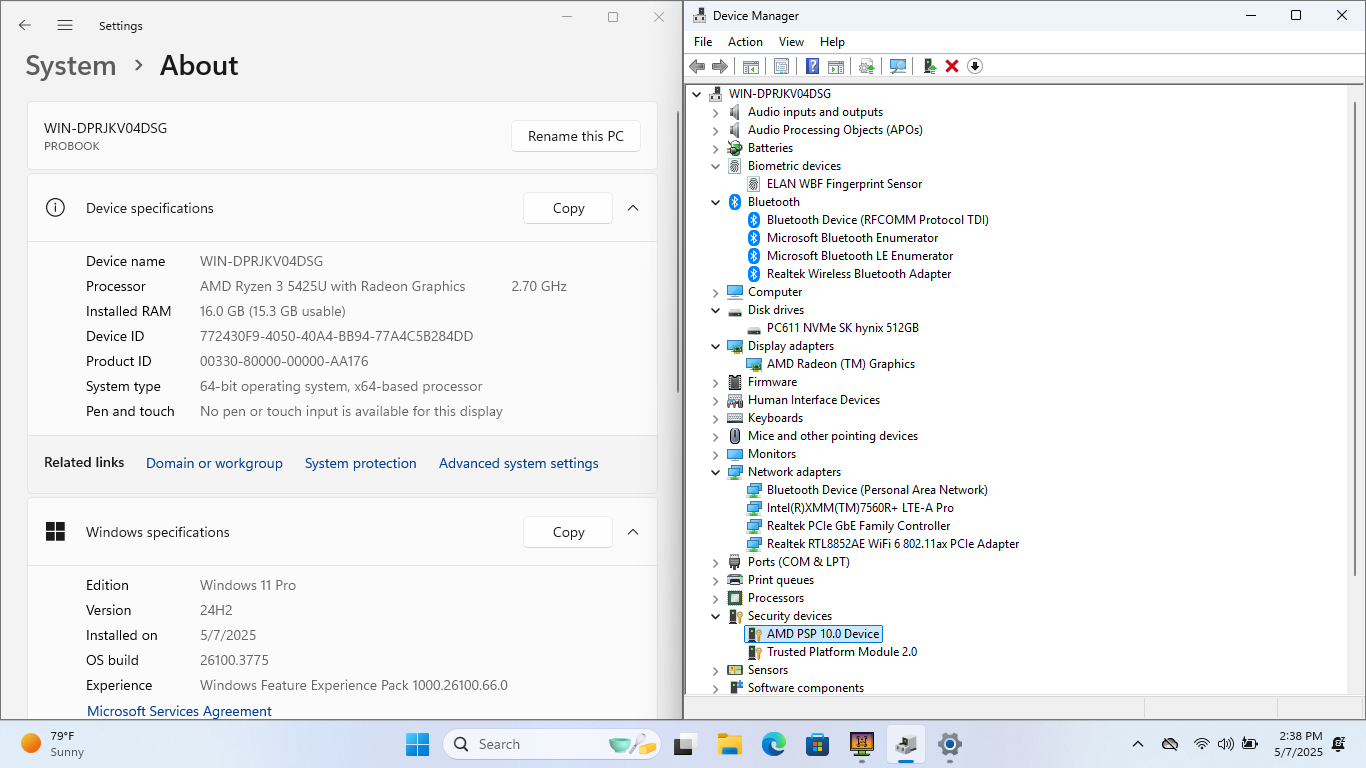Open Microsoft Store from the taskbar
This screenshot has width=1366, height=768.
pyautogui.click(x=817, y=744)
